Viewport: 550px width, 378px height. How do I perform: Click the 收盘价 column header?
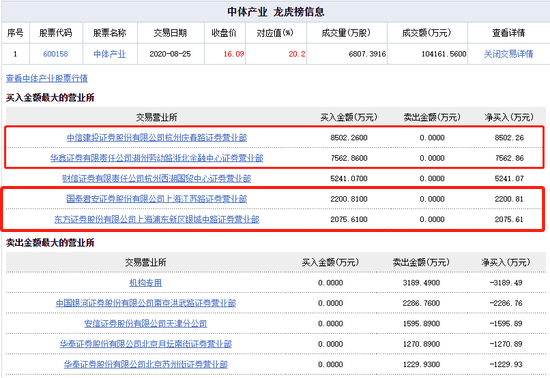[x=224, y=33]
